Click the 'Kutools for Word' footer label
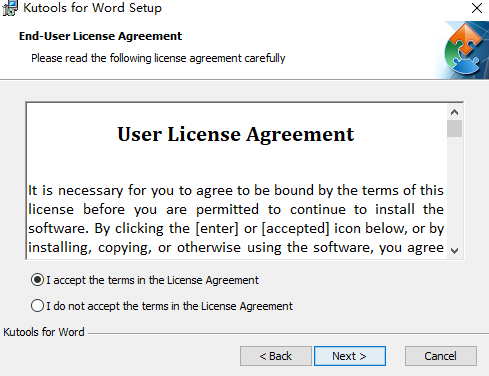This screenshot has height=376, width=489. (44, 332)
